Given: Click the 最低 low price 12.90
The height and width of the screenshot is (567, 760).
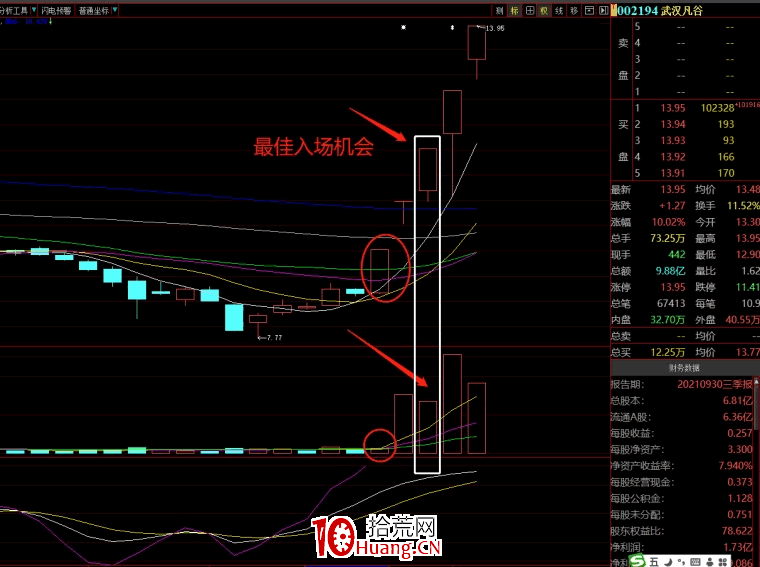Looking at the screenshot, I should [x=748, y=255].
